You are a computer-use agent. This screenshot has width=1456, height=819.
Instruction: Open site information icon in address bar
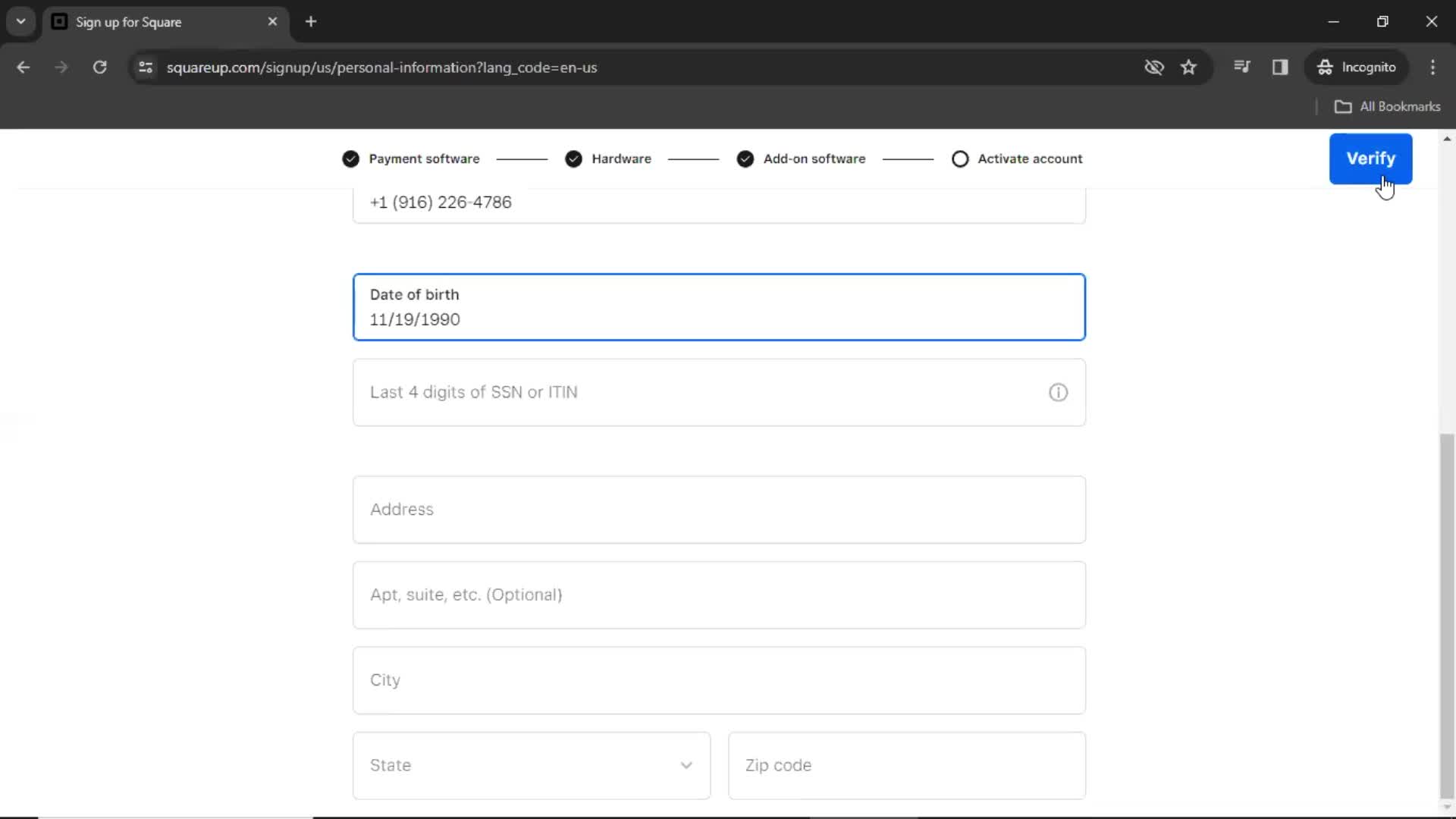(146, 67)
